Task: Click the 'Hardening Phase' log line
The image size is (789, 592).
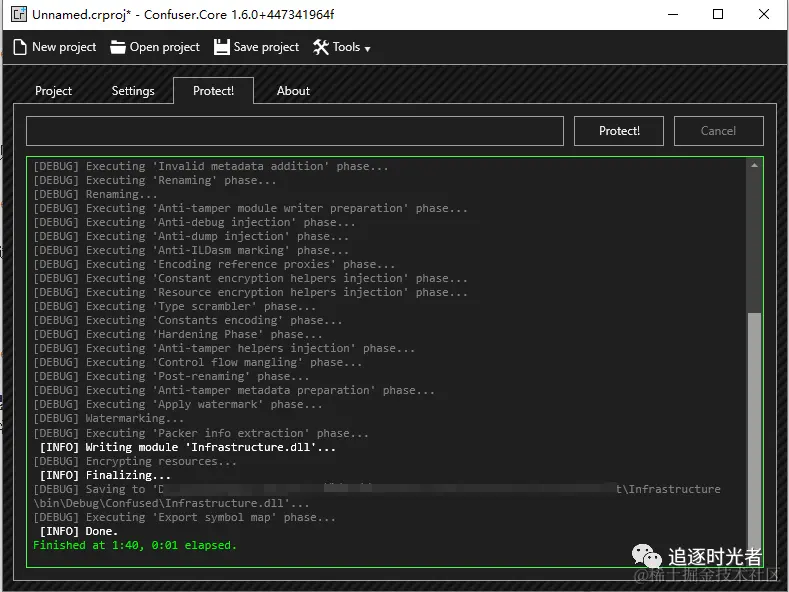Action: point(178,334)
